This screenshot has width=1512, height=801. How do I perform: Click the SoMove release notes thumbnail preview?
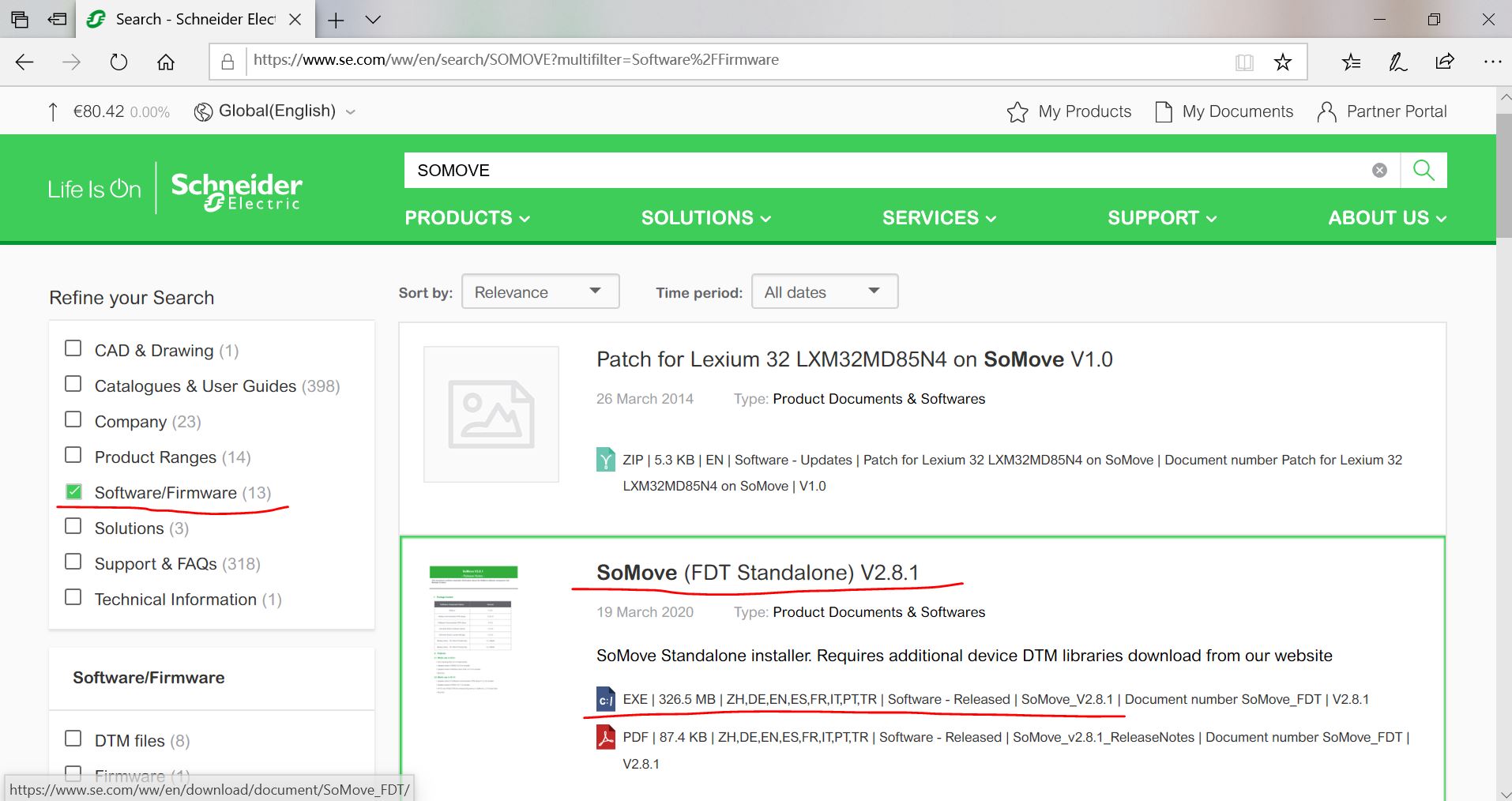pos(473,630)
